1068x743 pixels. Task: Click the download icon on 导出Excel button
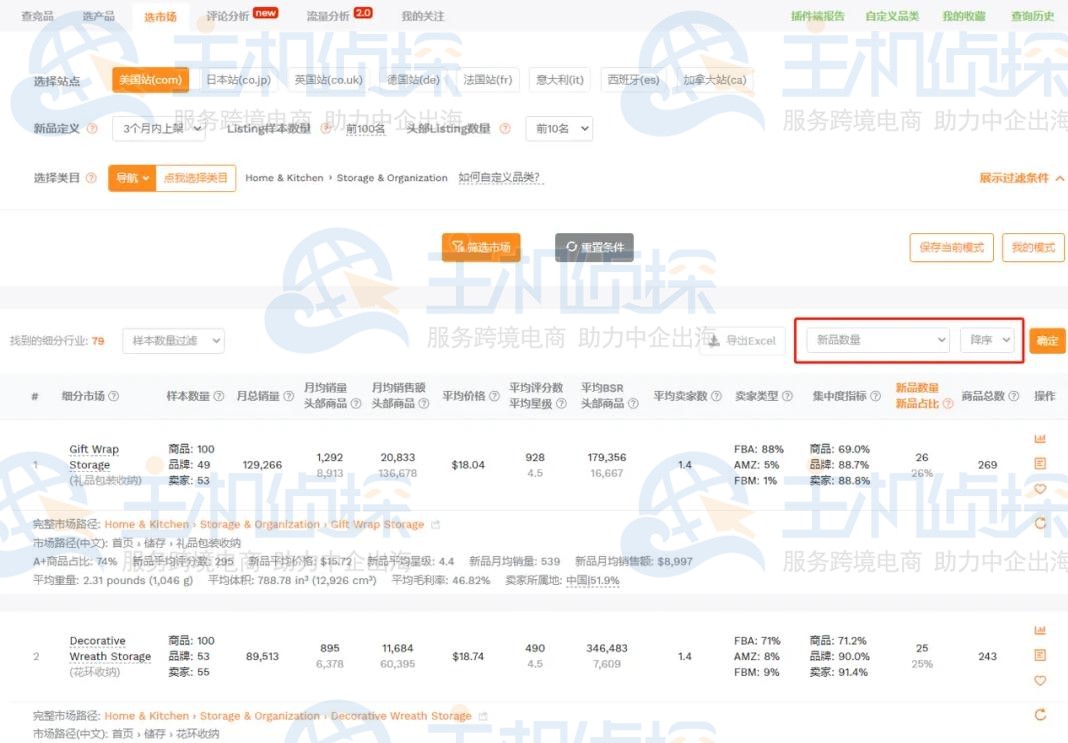[x=714, y=341]
